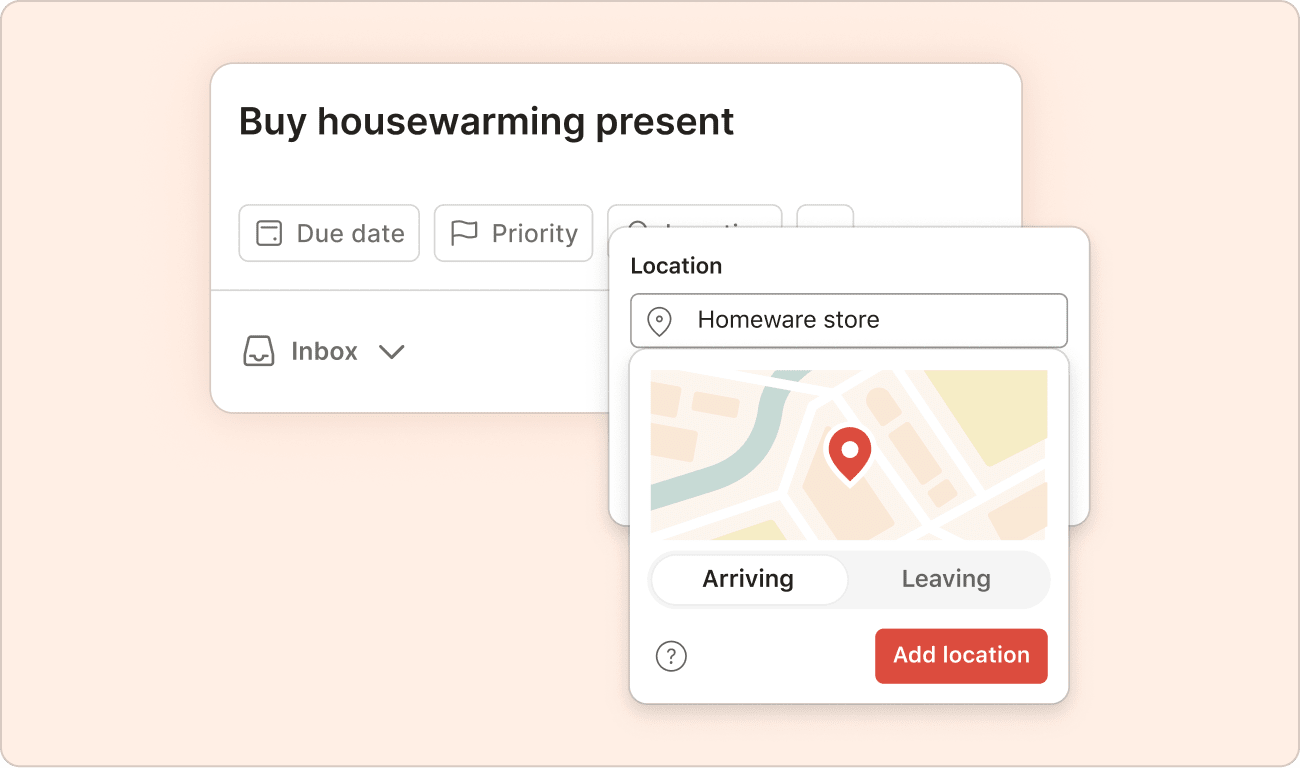Click the pin icon in the location field
Image resolution: width=1300 pixels, height=768 pixels.
click(x=659, y=322)
